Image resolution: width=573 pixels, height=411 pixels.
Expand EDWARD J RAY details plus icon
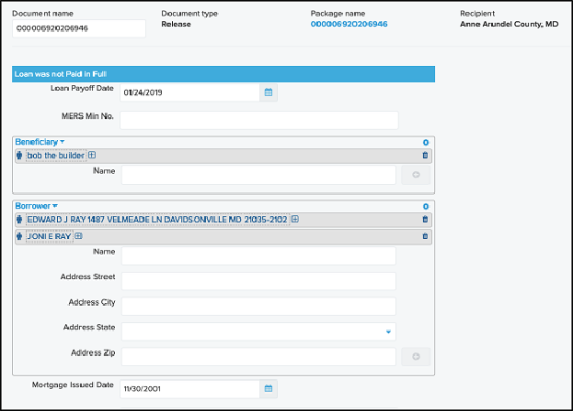point(295,219)
